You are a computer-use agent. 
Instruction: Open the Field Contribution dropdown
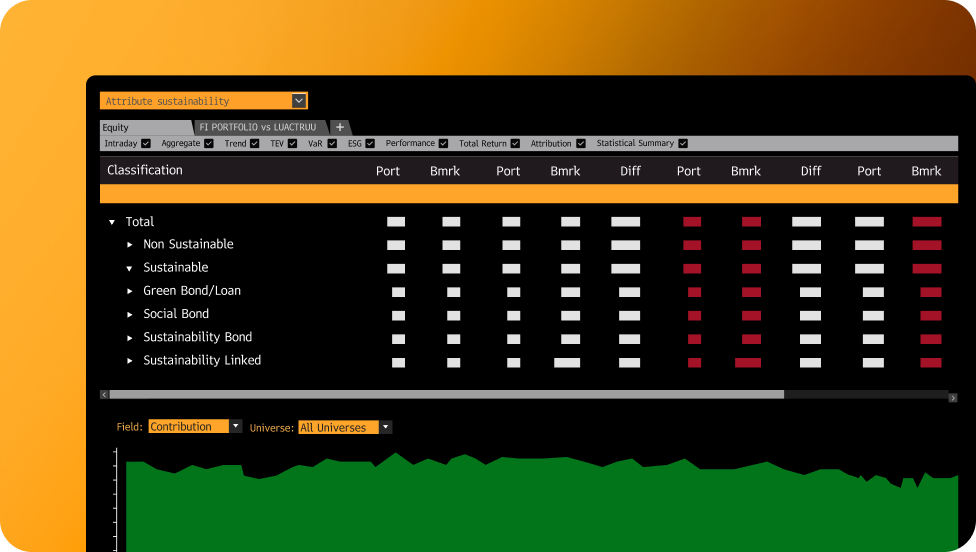(x=236, y=427)
